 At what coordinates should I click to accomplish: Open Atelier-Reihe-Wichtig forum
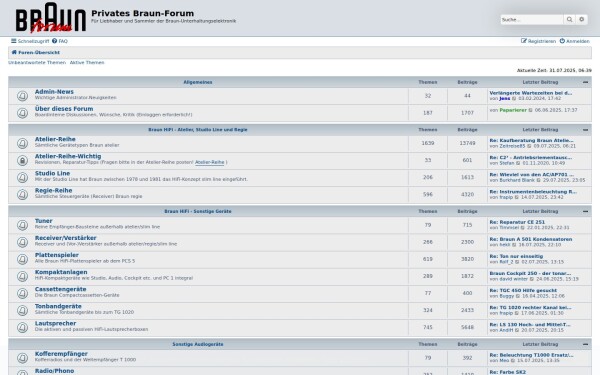coord(68,156)
